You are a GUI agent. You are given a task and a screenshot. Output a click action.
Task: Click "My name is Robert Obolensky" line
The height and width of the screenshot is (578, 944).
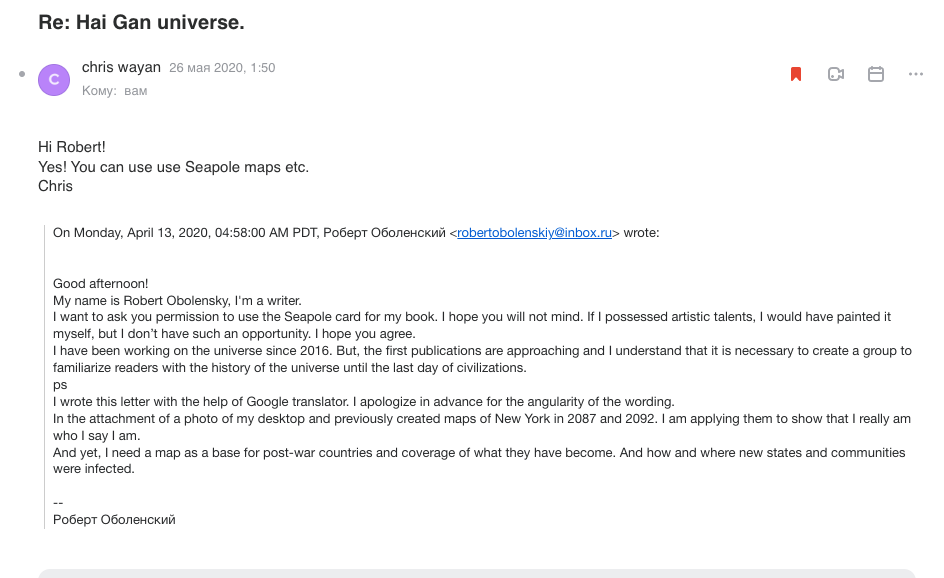[177, 300]
